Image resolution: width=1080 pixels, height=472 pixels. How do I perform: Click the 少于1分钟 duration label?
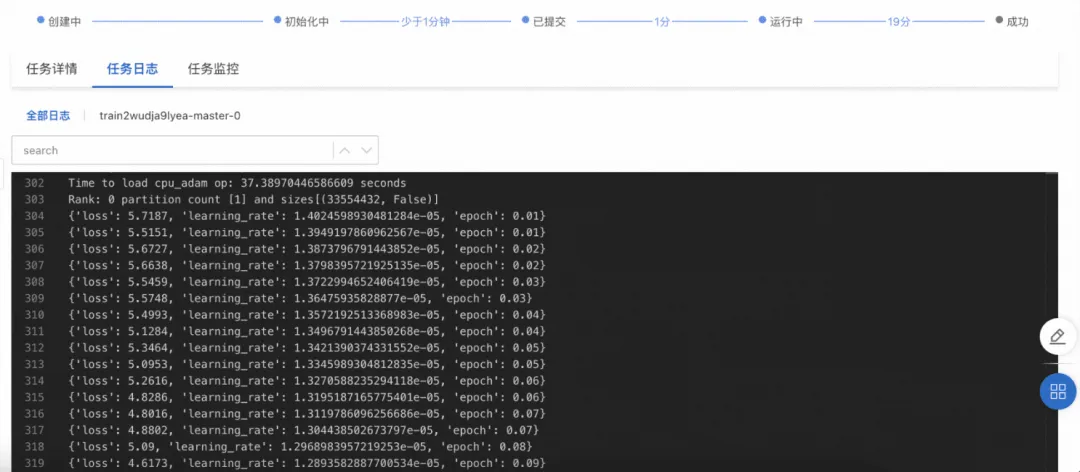tap(425, 21)
